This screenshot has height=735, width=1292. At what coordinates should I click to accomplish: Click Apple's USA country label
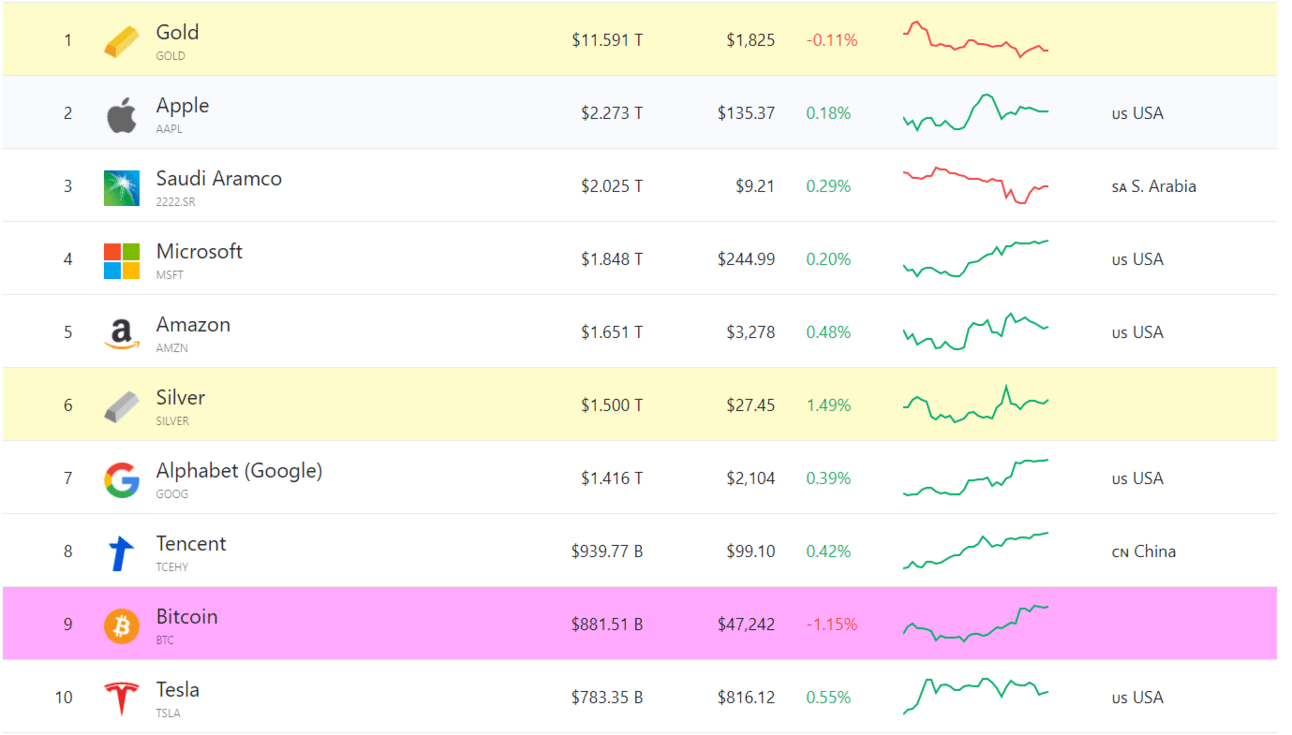pos(1138,113)
